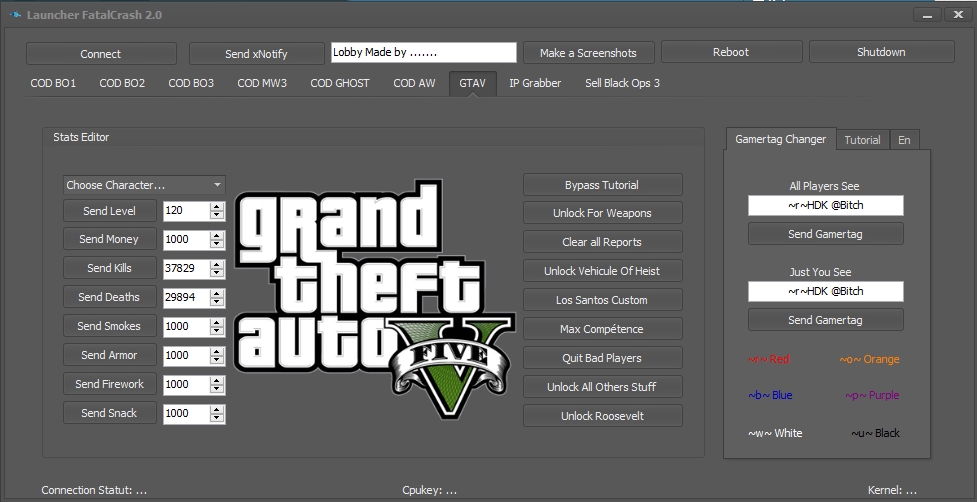
Task: Open the COD BO3 tab
Action: pos(191,83)
